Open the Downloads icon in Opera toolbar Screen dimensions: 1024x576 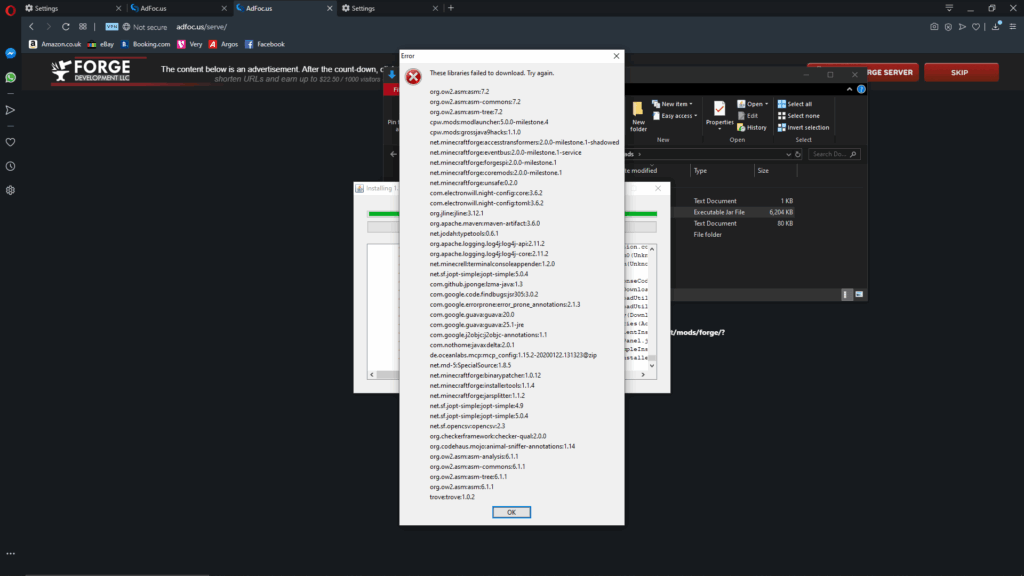click(x=996, y=27)
